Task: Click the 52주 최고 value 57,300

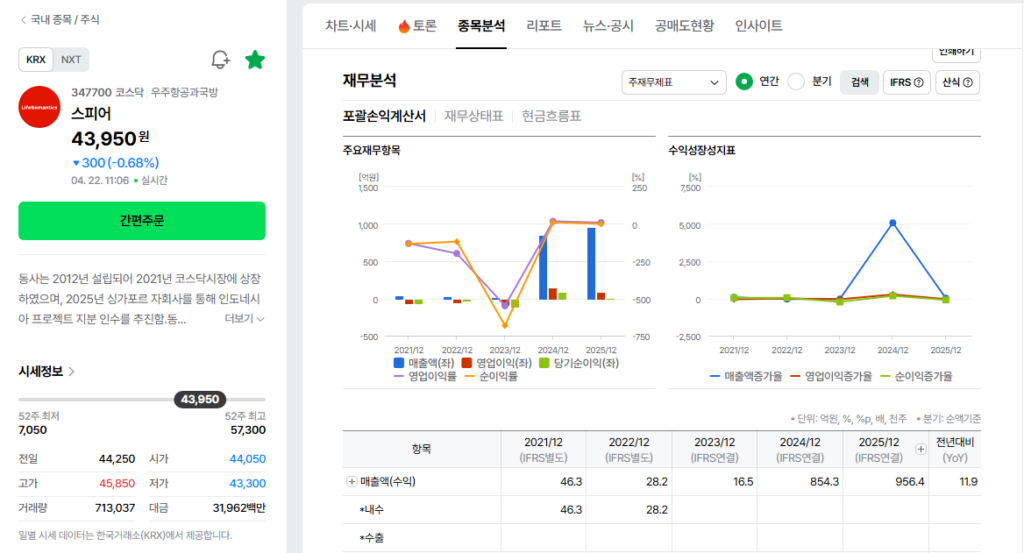Action: click(x=248, y=430)
